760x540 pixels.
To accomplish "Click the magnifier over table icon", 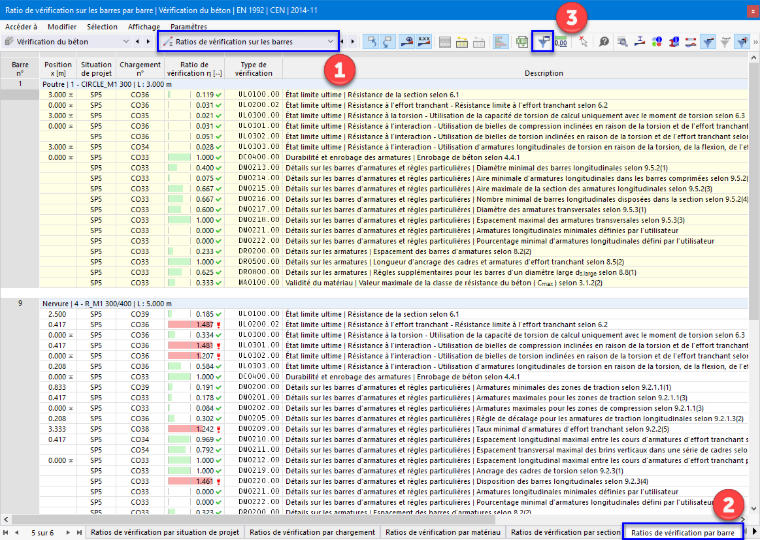I will pyautogui.click(x=623, y=42).
